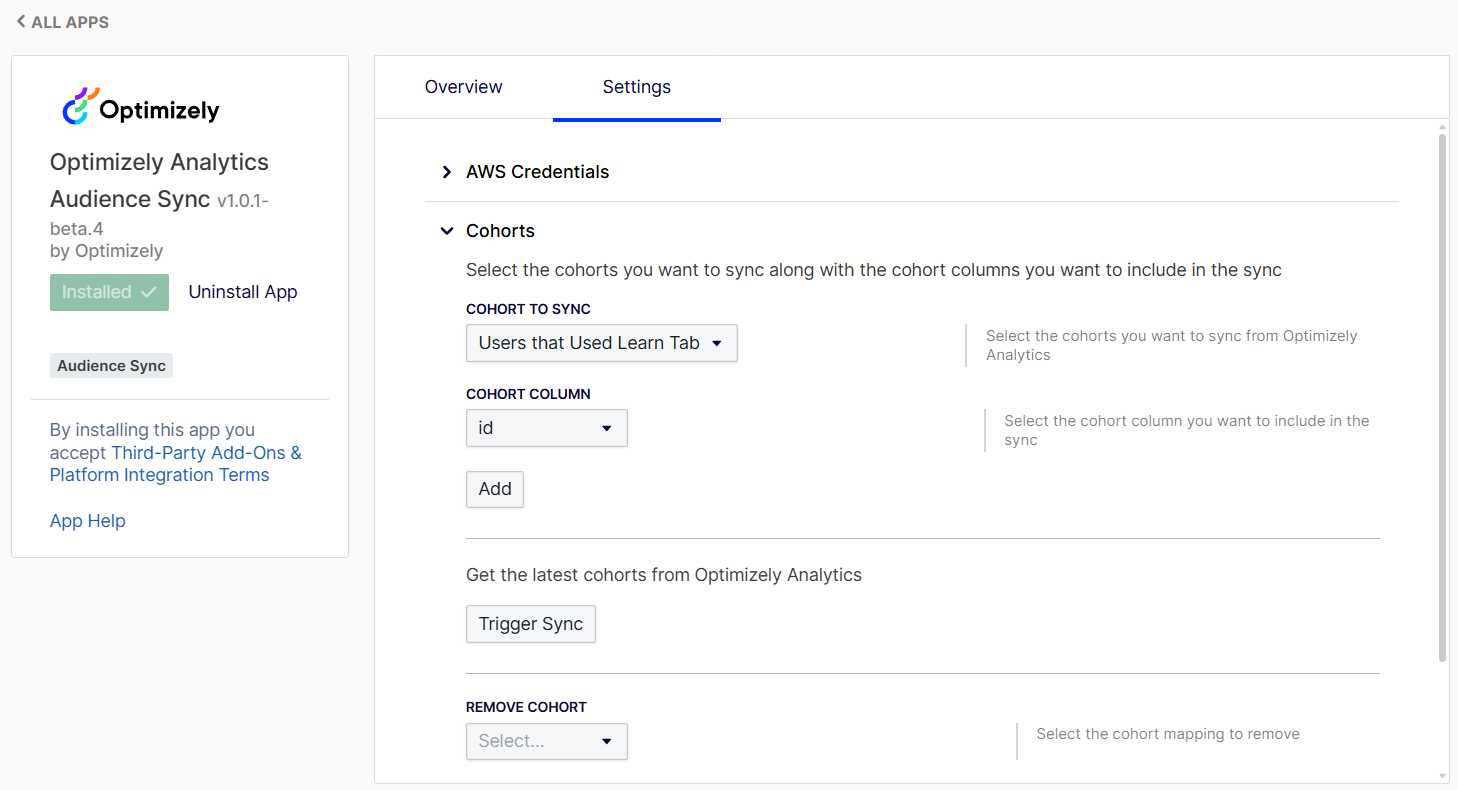The width and height of the screenshot is (1458, 790).
Task: Open the Cohort Column dropdown showing id
Action: (546, 428)
